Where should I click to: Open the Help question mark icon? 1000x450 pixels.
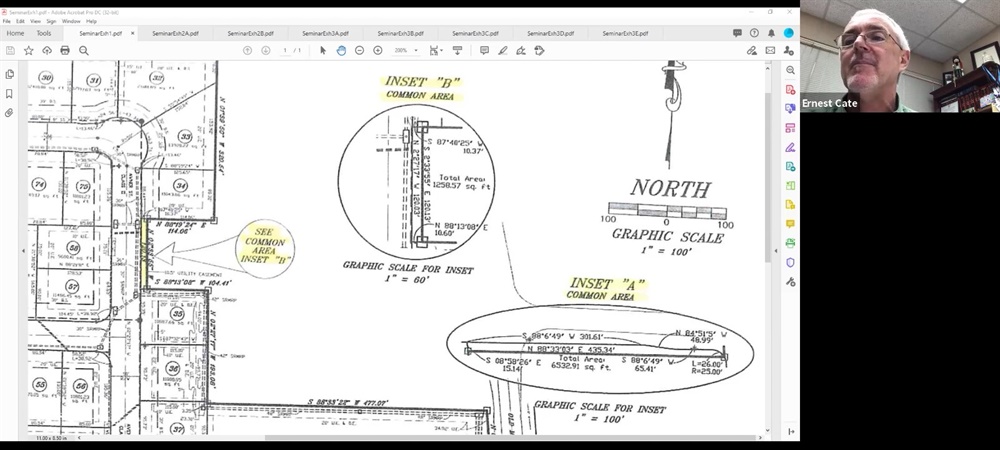click(754, 33)
